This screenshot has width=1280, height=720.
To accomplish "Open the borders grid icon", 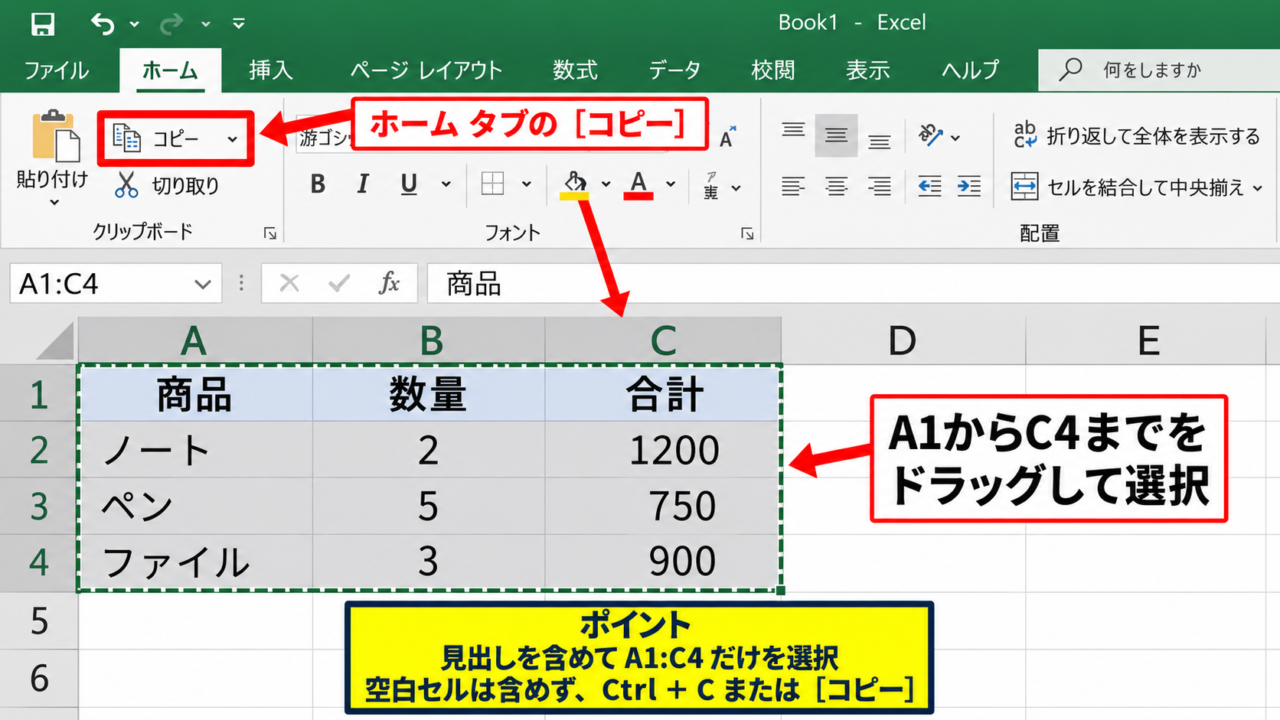I will (x=492, y=184).
